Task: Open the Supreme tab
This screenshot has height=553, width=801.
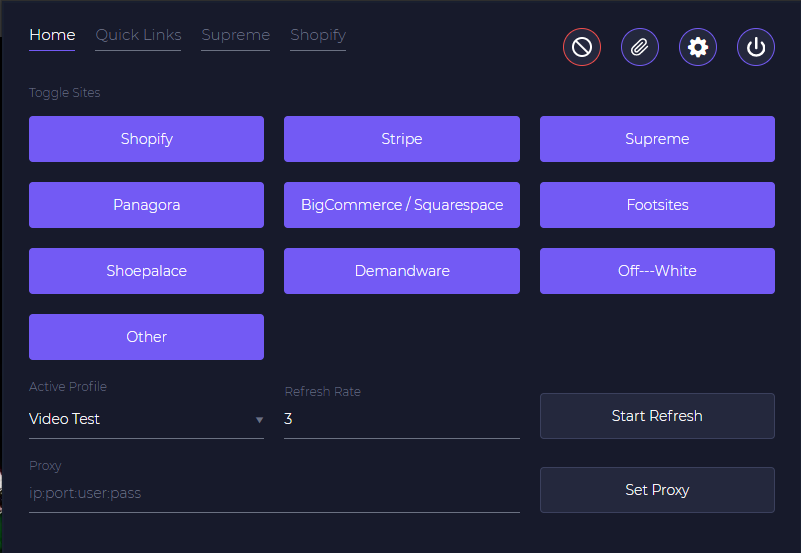Action: pyautogui.click(x=235, y=35)
